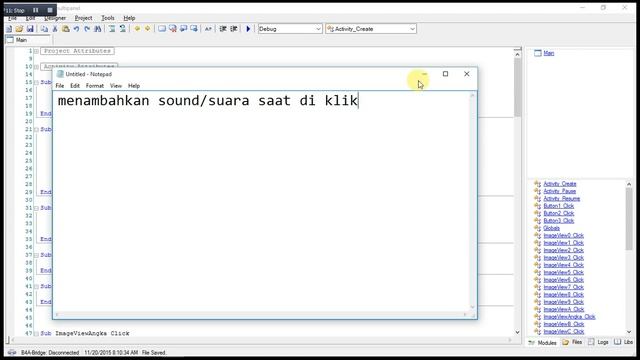
Task: Collapse the Sub block at line 31
Action: pyautogui.click(x=36, y=208)
